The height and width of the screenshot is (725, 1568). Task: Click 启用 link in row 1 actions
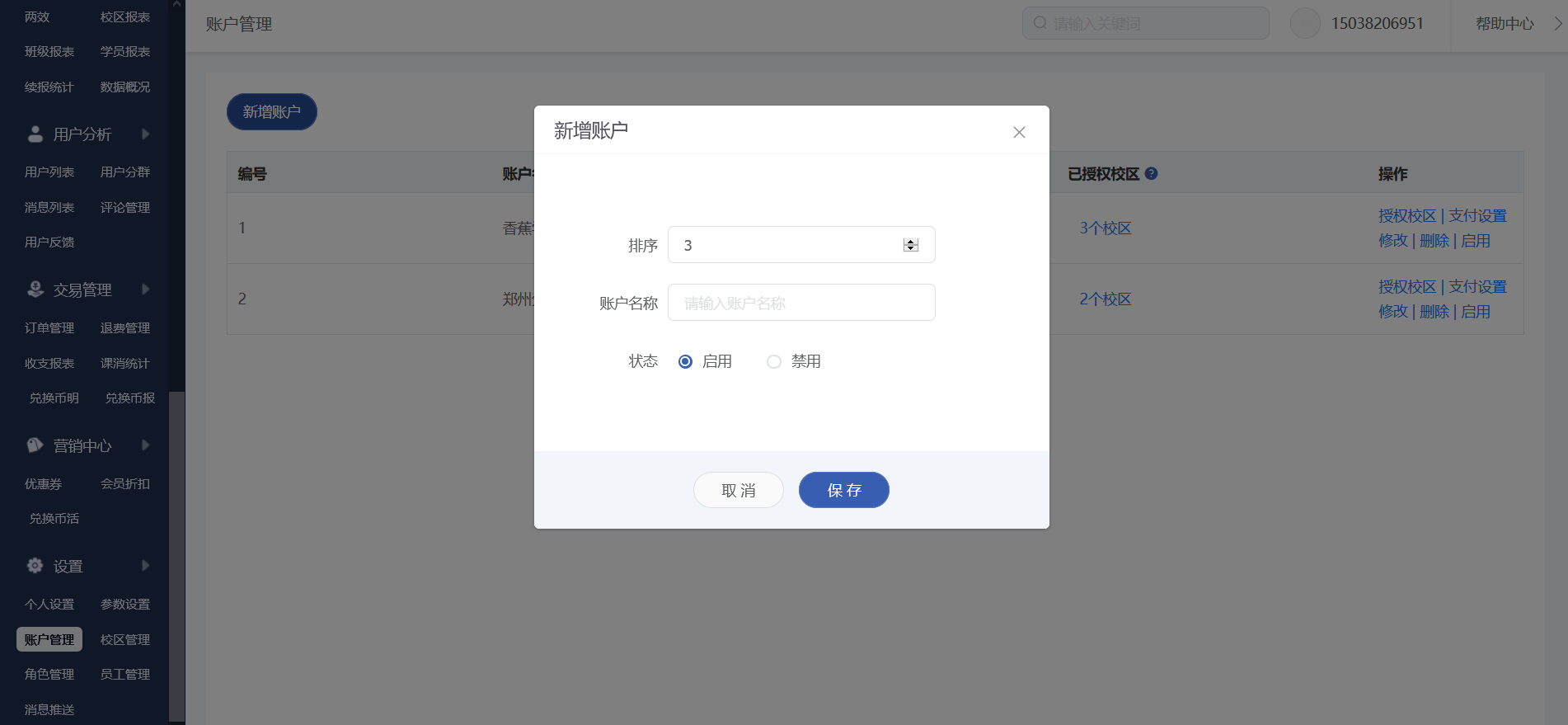tap(1476, 241)
